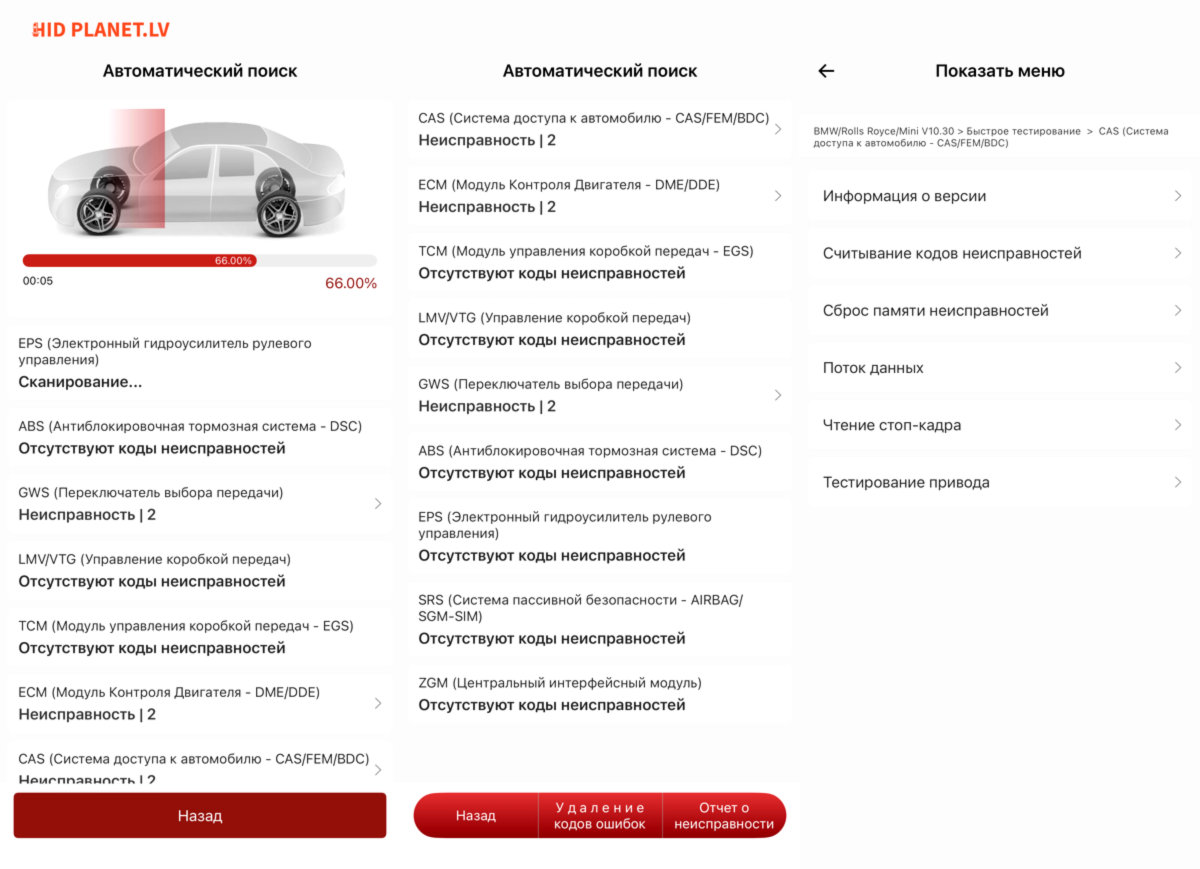Open details for ECM (Модуль Контроля Двигателя)
This screenshot has height=869, width=1200.
[600, 195]
